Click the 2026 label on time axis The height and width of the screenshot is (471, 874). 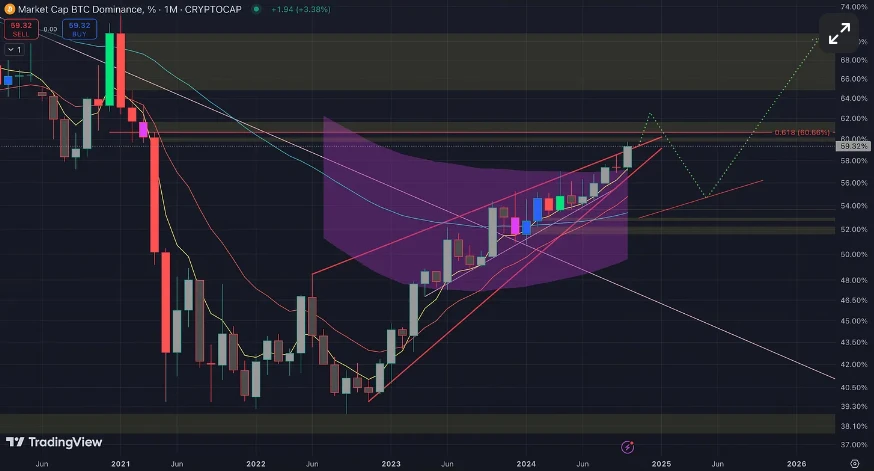(x=797, y=464)
